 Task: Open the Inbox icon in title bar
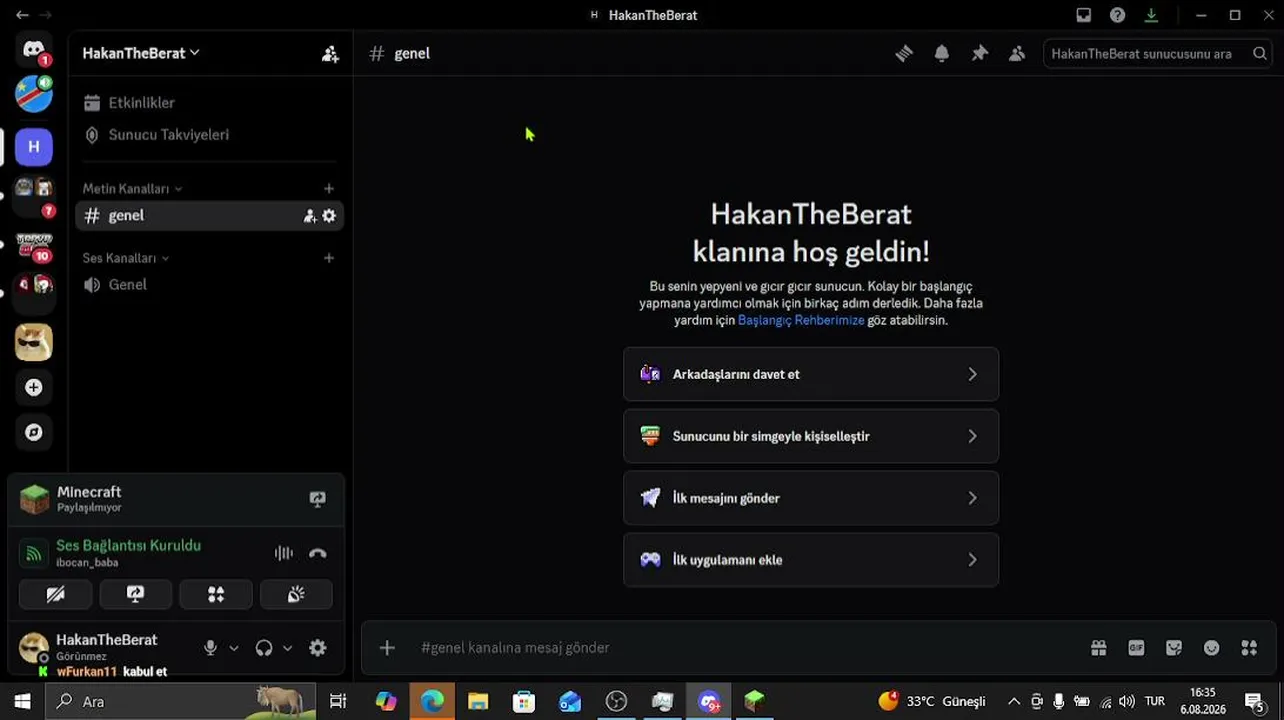click(1084, 15)
